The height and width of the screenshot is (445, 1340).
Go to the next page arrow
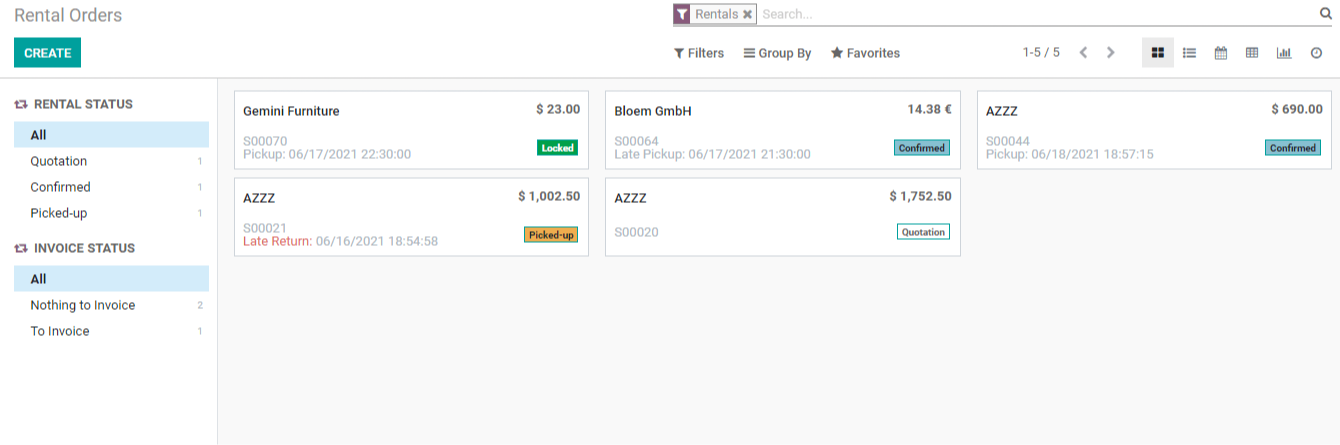coord(1110,53)
